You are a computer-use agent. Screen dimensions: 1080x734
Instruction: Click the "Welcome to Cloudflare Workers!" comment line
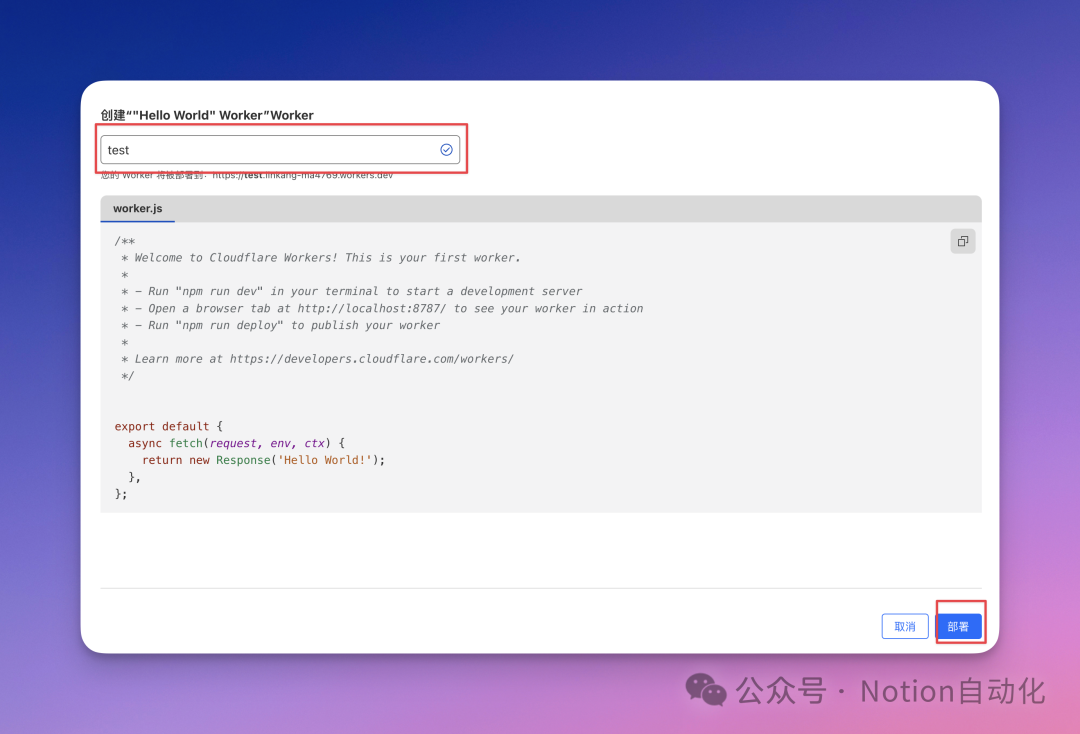(321, 258)
